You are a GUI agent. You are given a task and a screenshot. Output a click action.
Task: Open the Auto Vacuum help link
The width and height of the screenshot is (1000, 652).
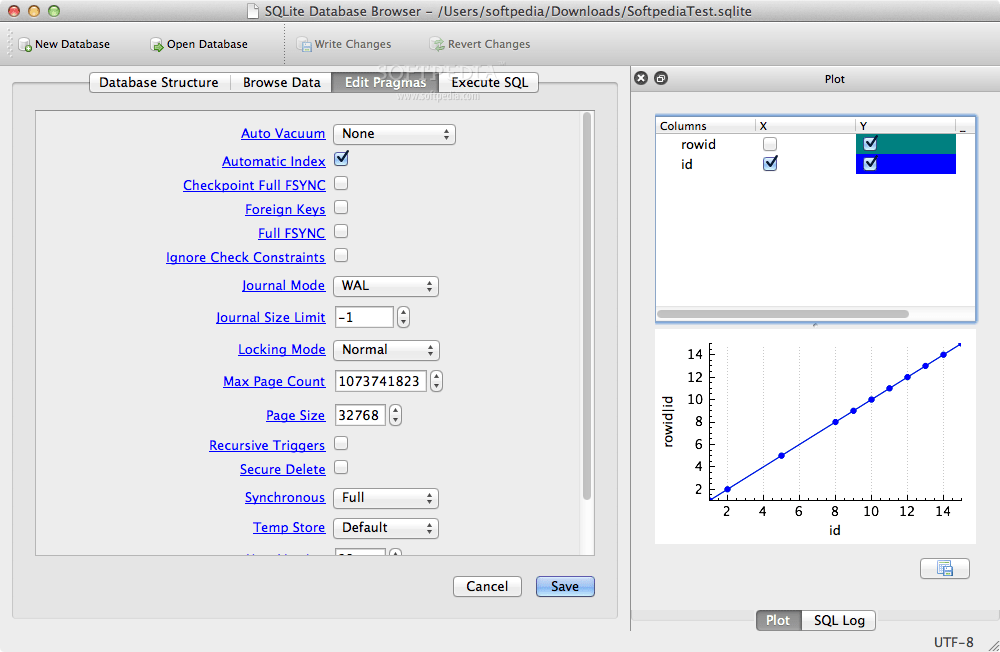point(283,133)
